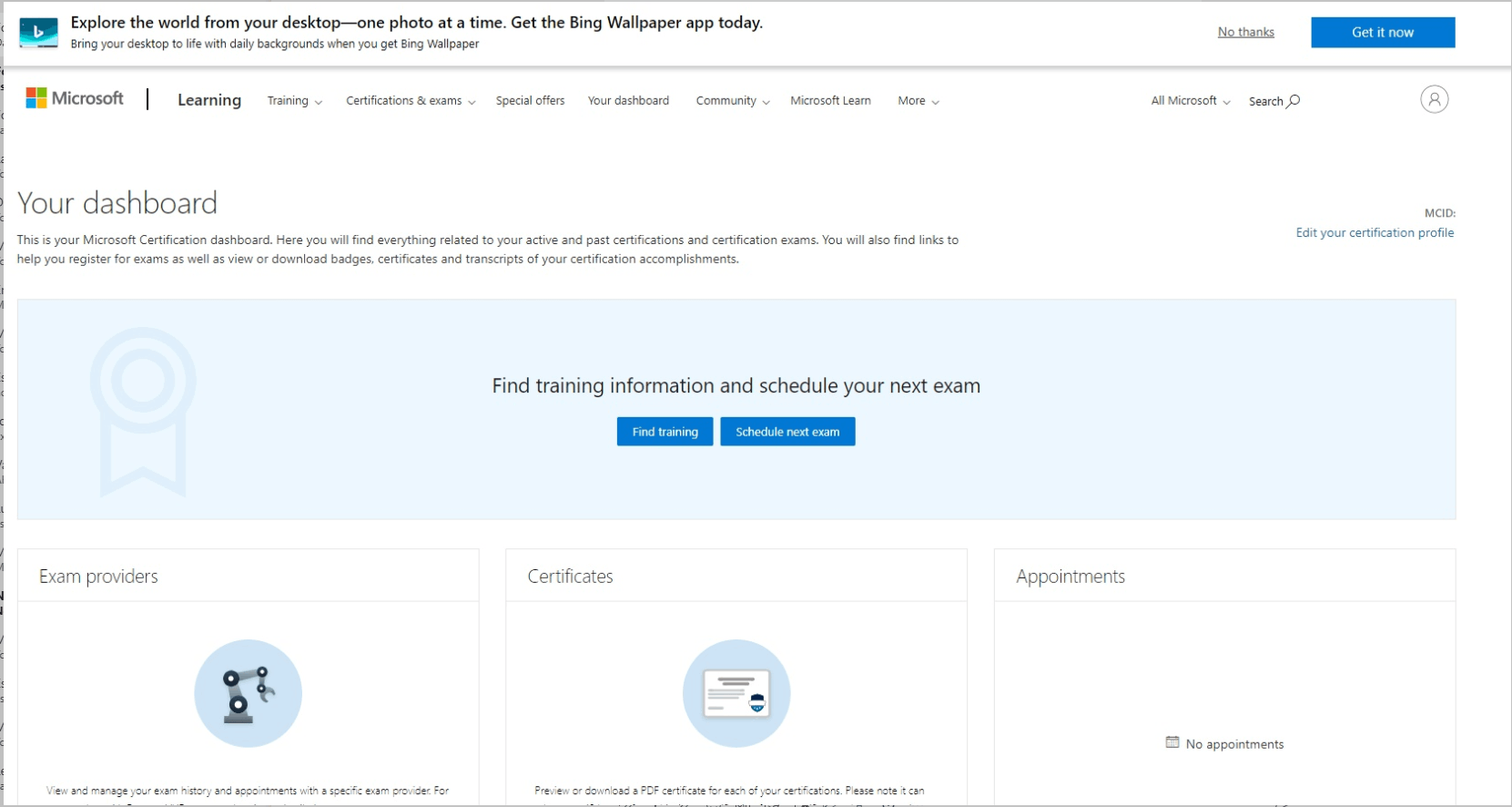Screen dimensions: 1512x807
Task: Click the Find training button
Action: point(665,432)
